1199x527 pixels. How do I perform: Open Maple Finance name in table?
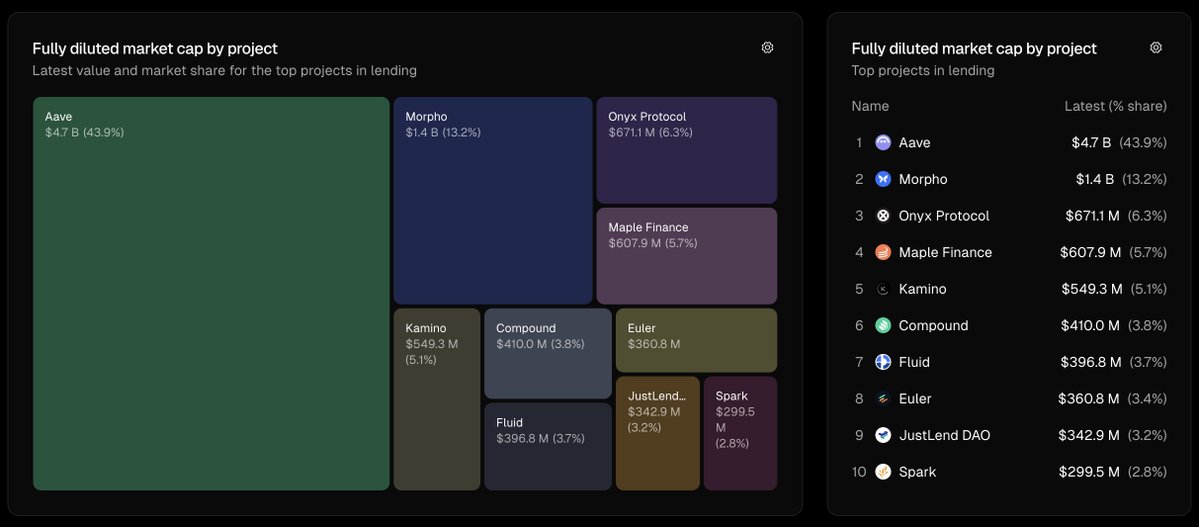[945, 252]
